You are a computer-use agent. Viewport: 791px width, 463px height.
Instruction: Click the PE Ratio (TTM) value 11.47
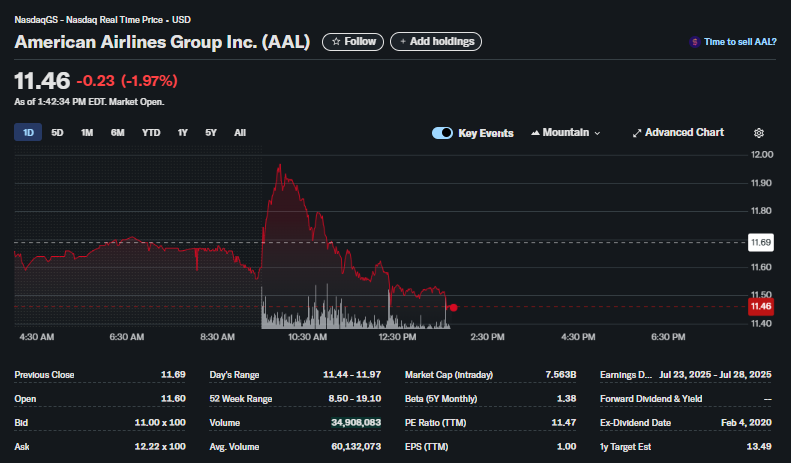pyautogui.click(x=563, y=422)
